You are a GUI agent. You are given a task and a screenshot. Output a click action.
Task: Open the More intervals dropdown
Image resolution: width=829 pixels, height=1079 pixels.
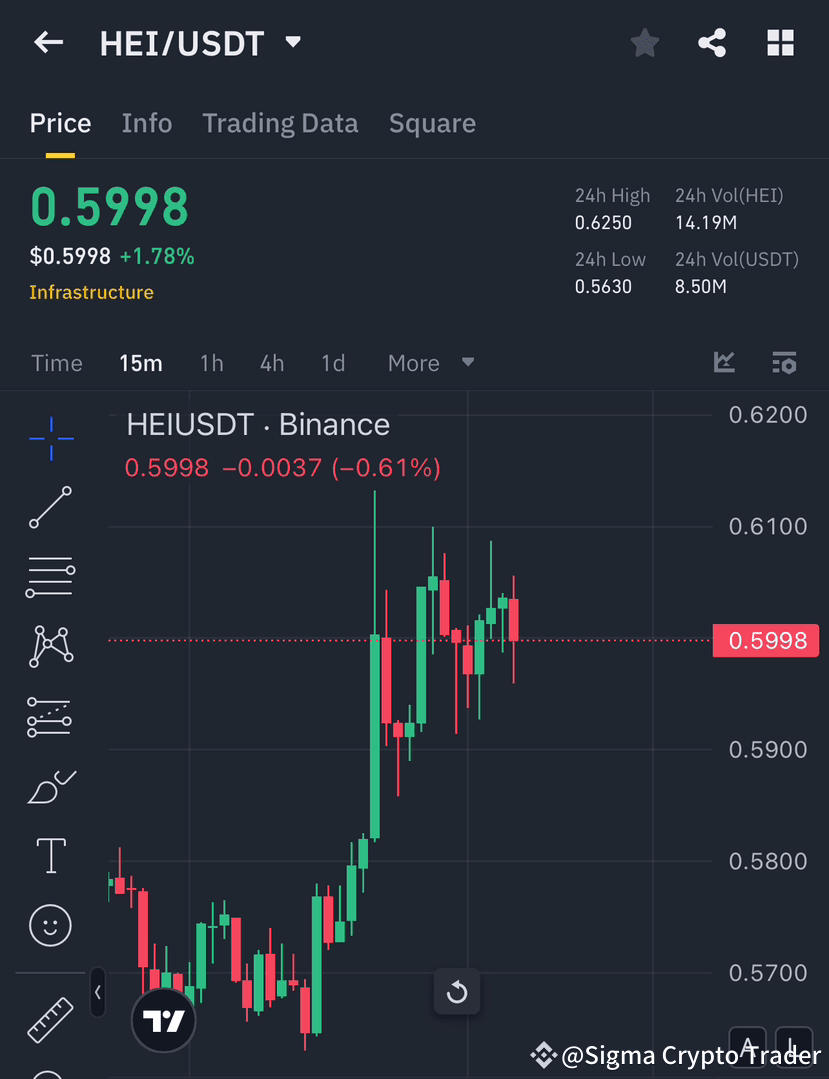(427, 363)
